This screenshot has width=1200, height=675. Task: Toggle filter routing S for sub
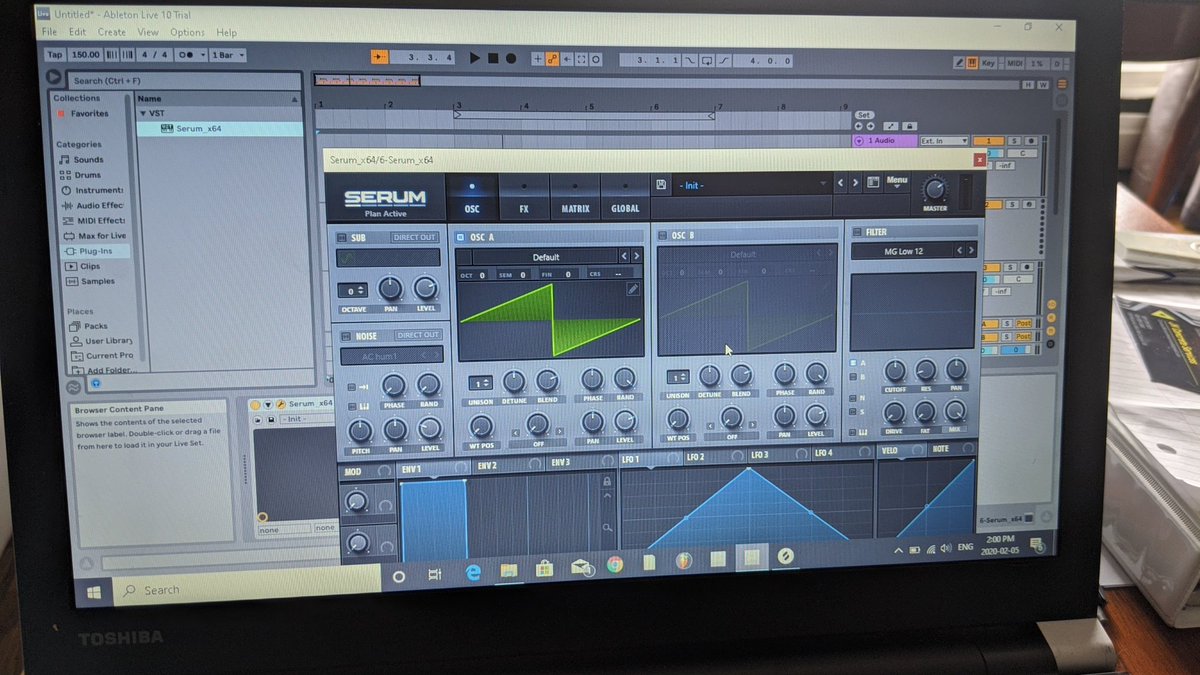click(854, 413)
